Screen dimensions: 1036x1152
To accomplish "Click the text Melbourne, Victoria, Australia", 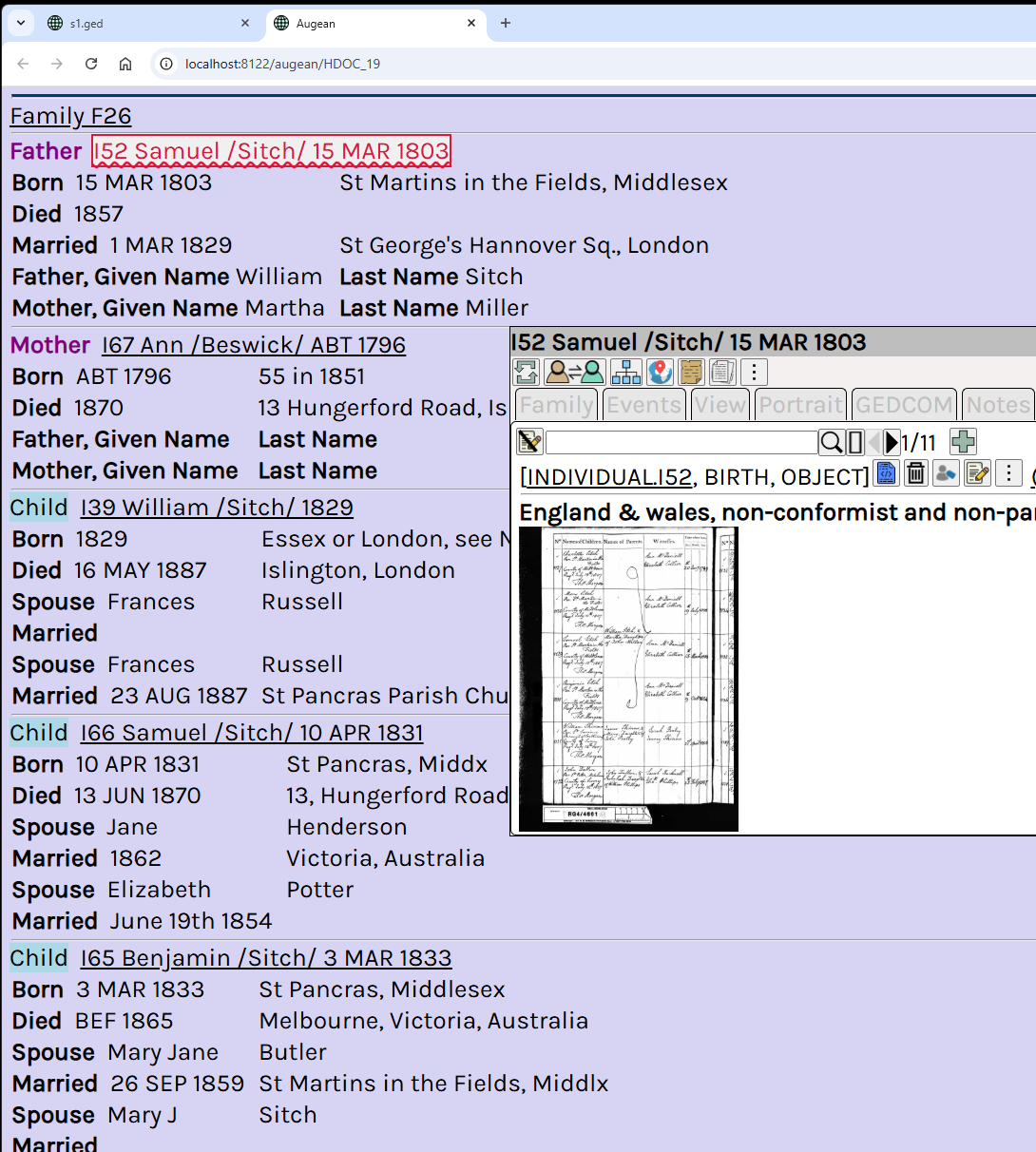I will (424, 1021).
